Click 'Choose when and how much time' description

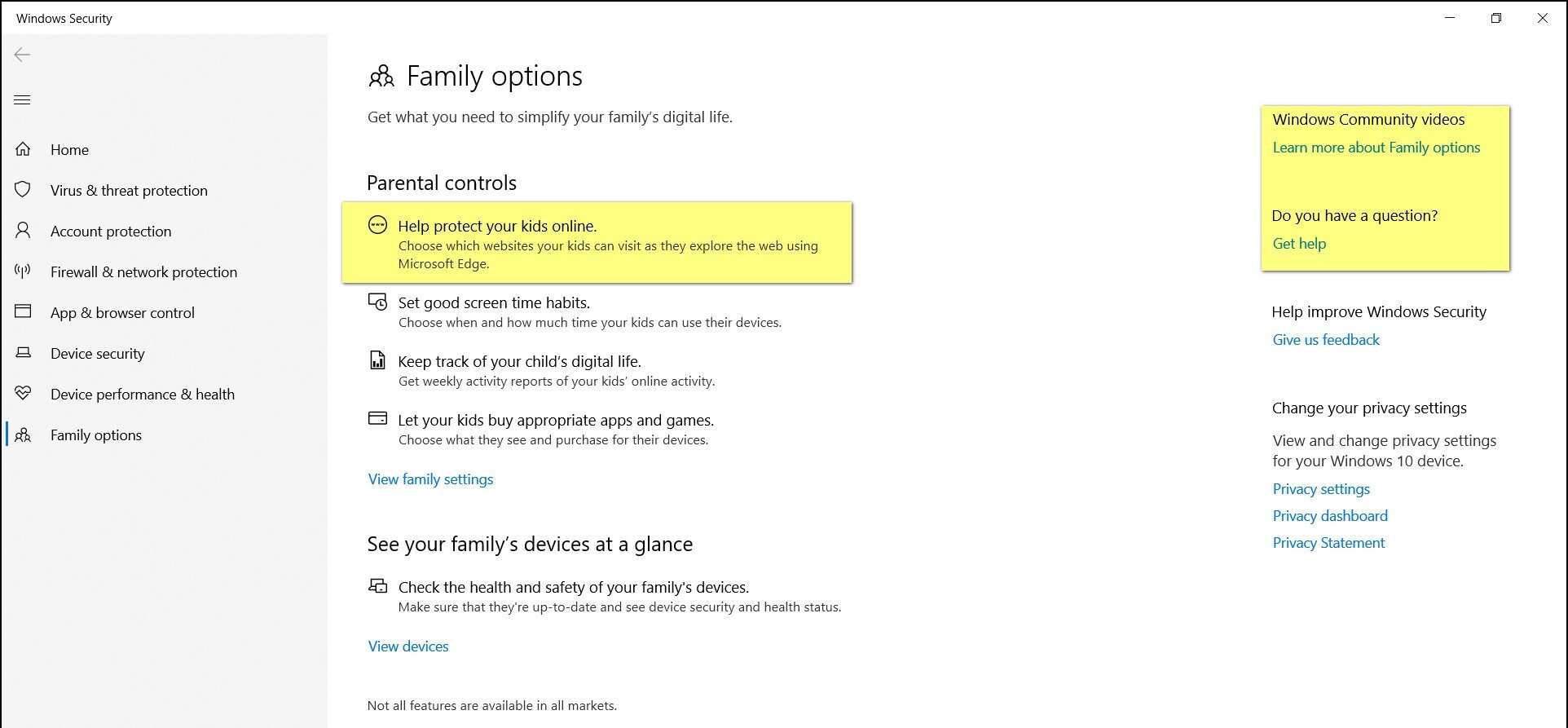(590, 323)
